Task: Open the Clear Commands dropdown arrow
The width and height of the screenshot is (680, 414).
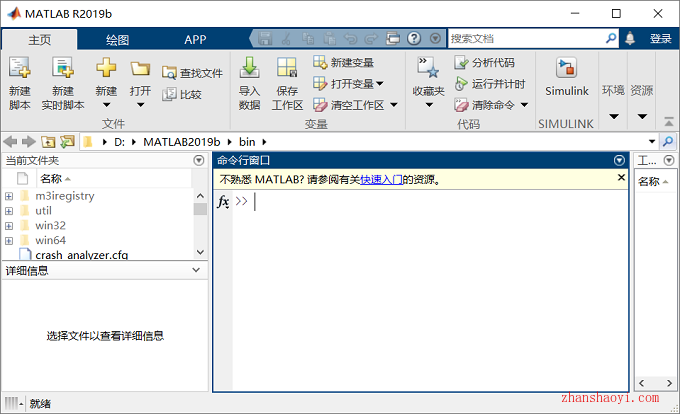Action: [524, 105]
